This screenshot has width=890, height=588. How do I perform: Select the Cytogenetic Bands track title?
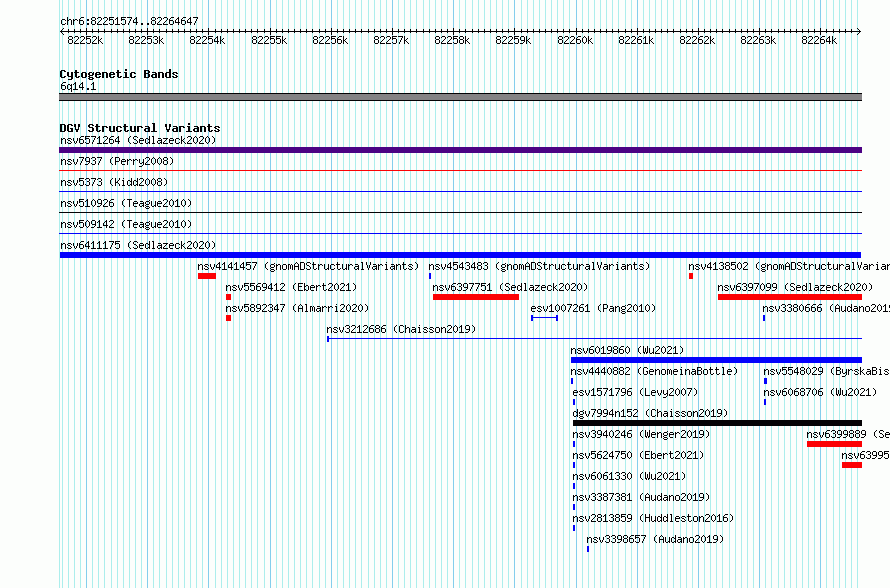tap(119, 74)
